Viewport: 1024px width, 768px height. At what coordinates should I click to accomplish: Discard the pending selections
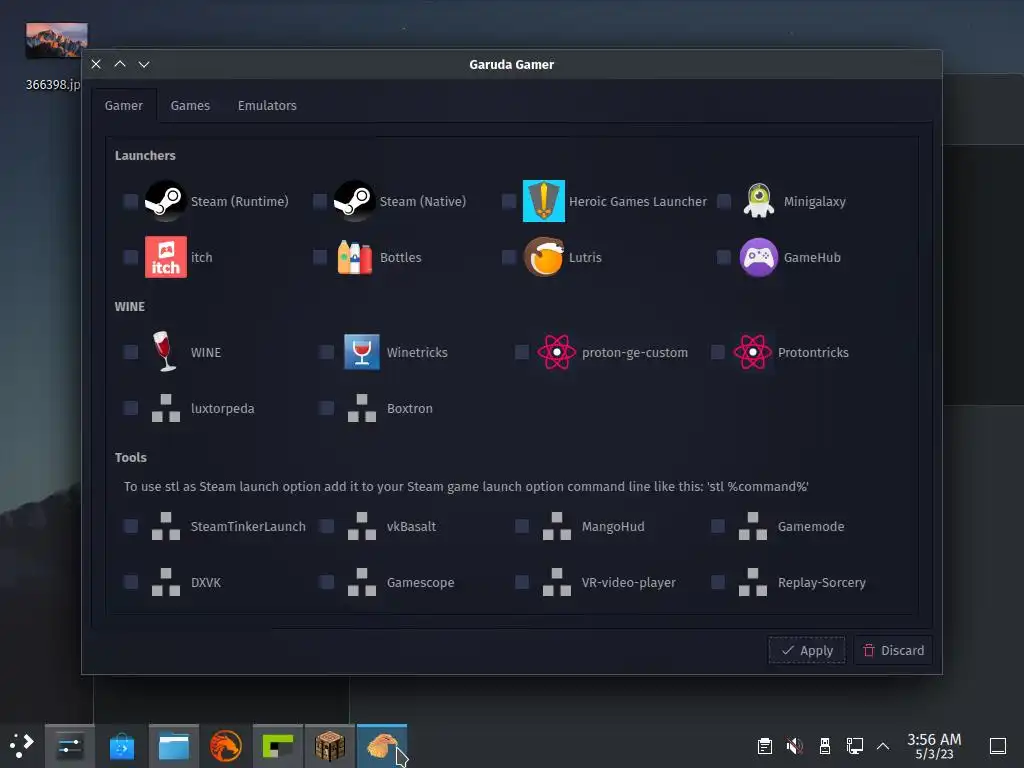point(893,650)
